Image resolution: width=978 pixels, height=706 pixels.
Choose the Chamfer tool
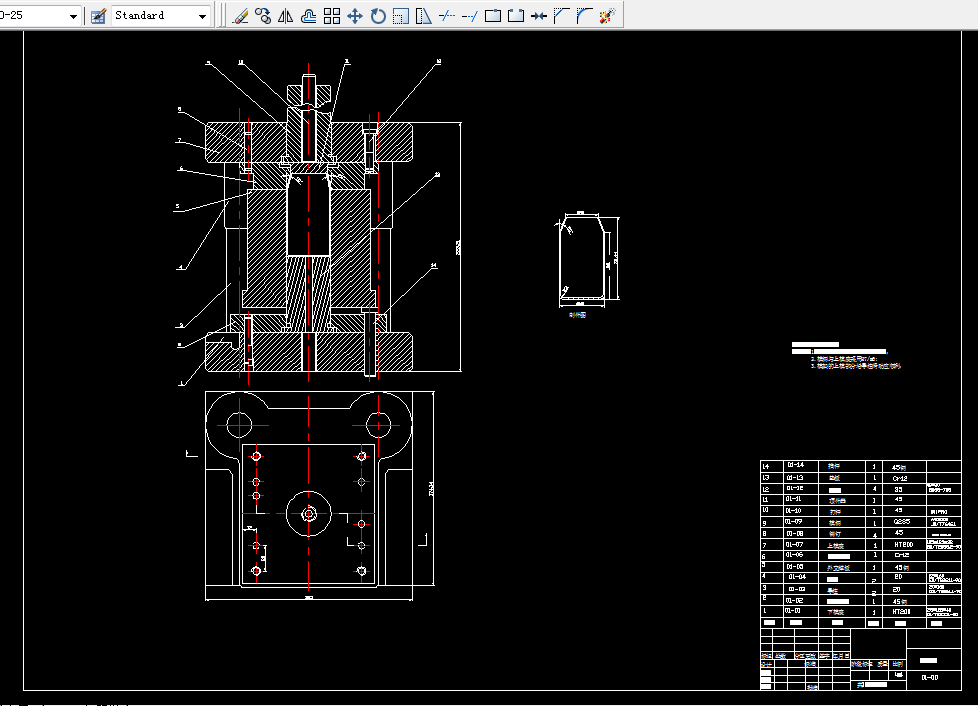[x=561, y=16]
